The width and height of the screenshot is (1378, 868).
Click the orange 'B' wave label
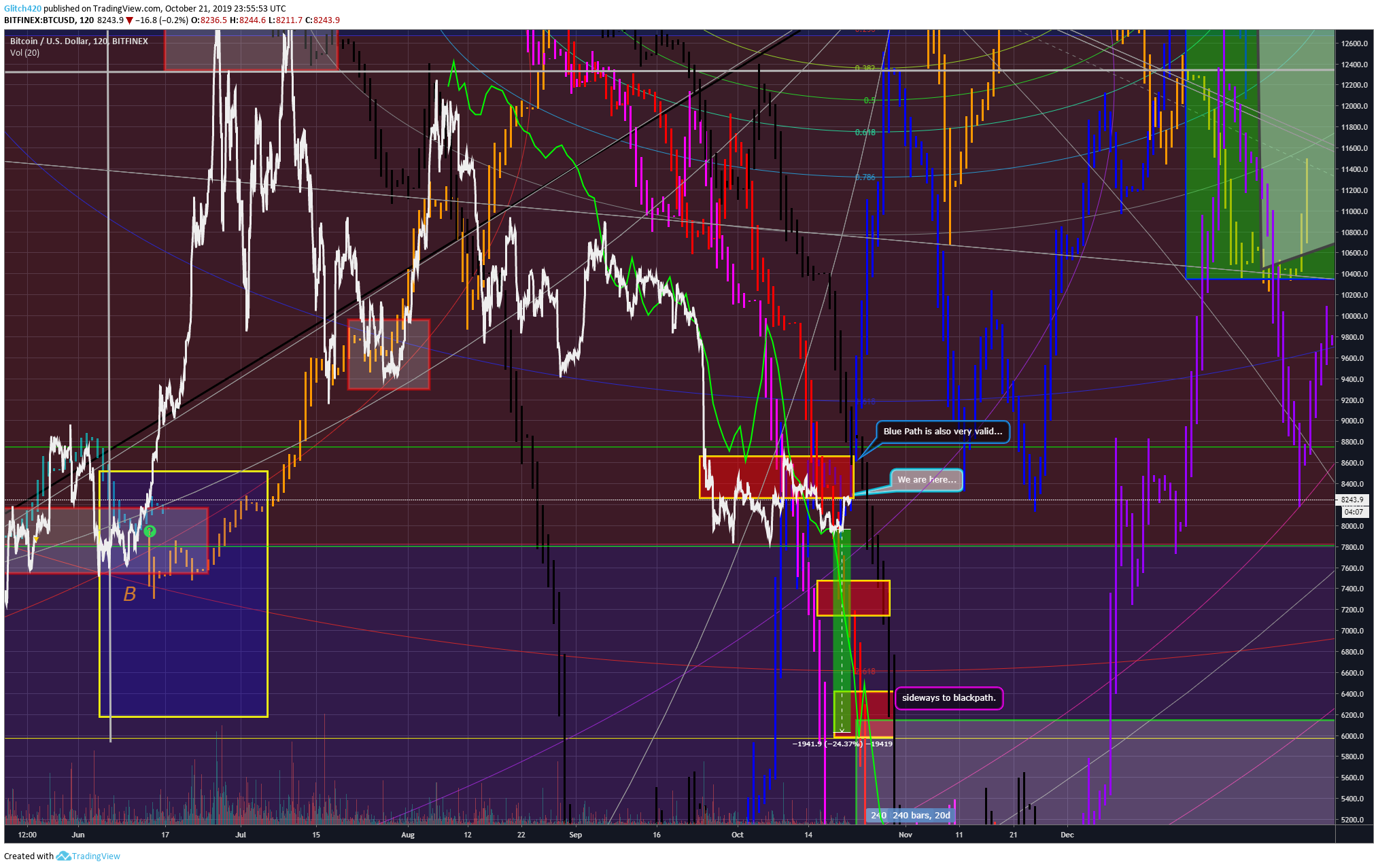[129, 595]
